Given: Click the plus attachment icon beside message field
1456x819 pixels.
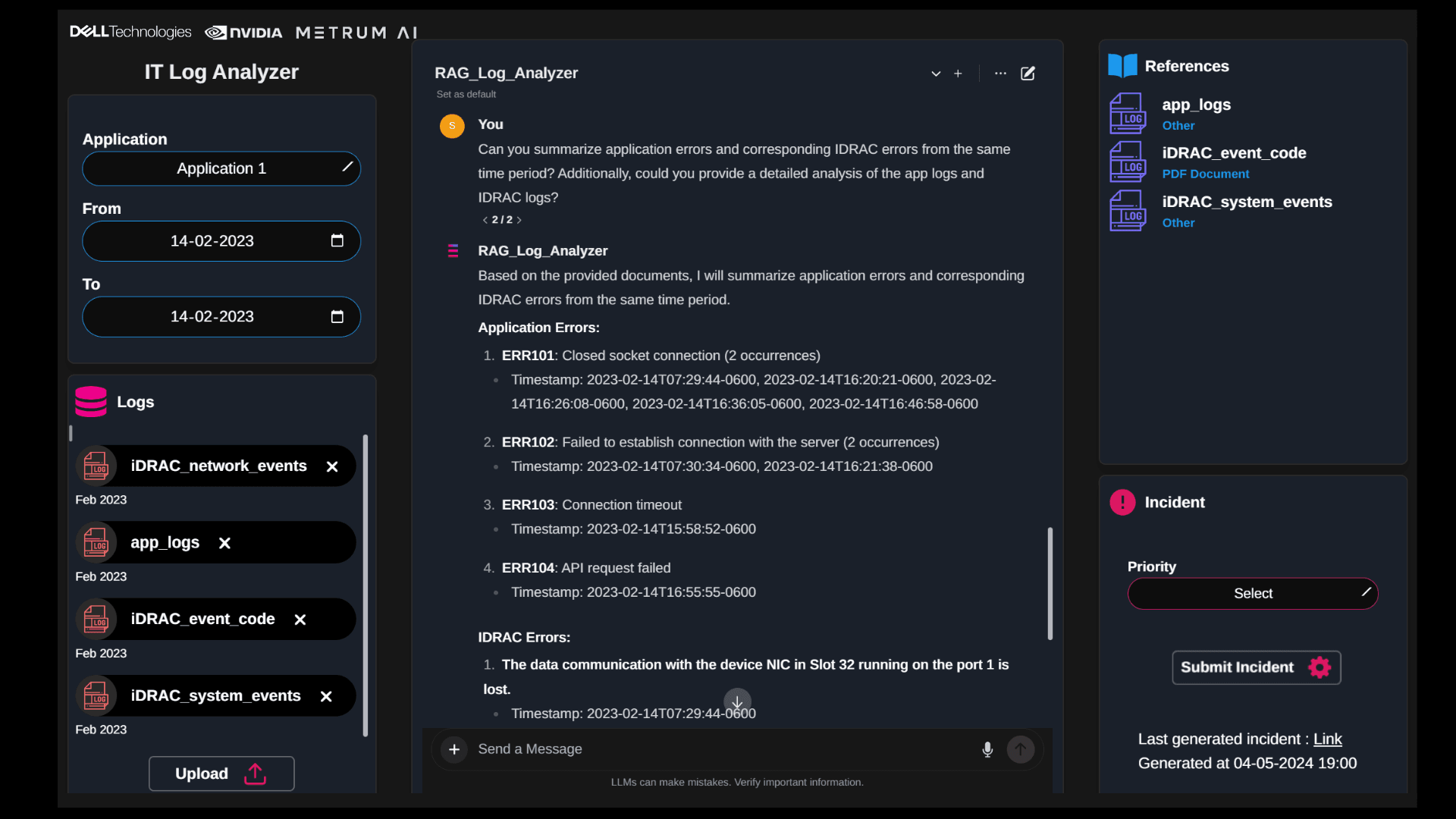Looking at the screenshot, I should point(454,749).
